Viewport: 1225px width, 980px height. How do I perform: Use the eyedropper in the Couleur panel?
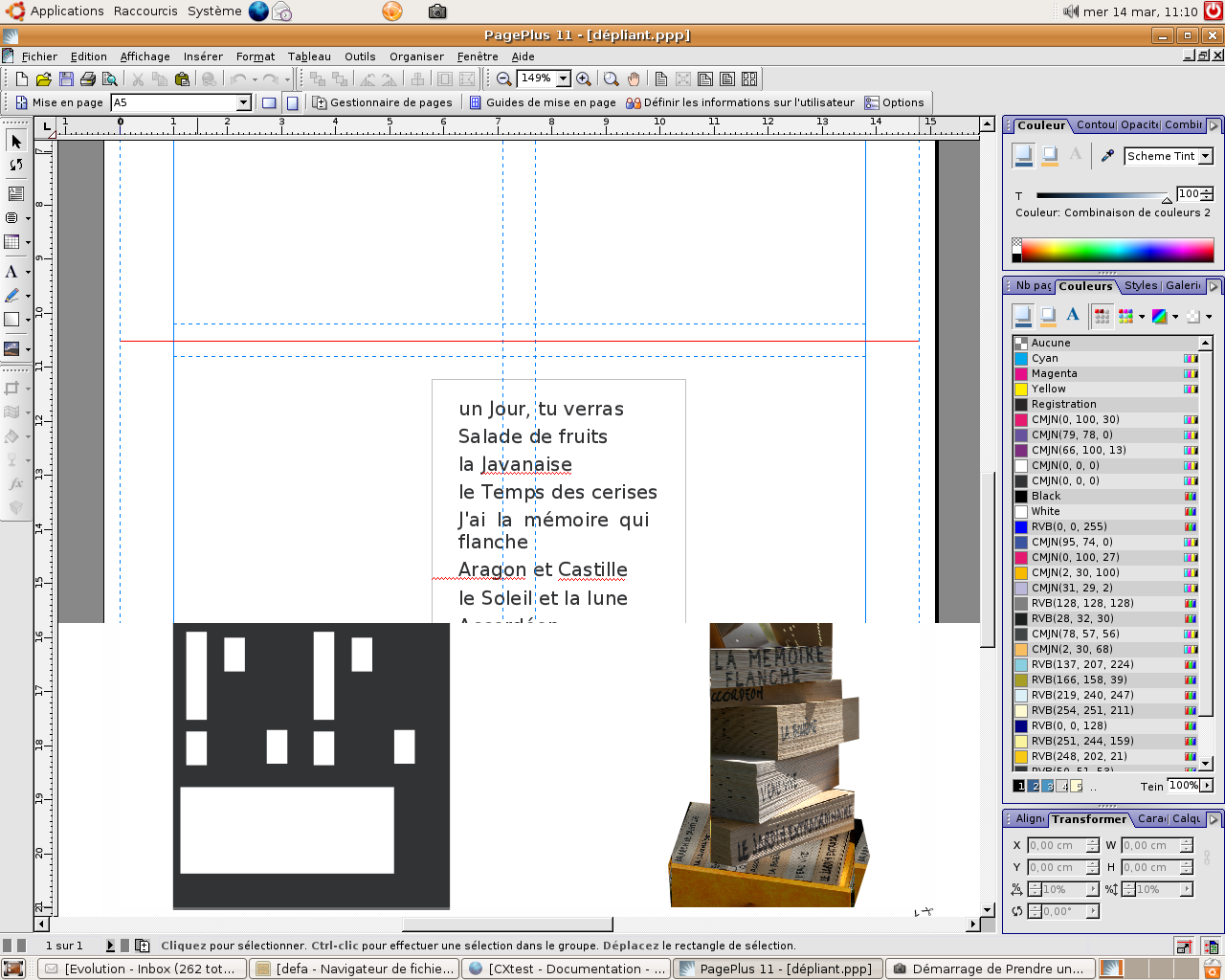coord(1107,154)
